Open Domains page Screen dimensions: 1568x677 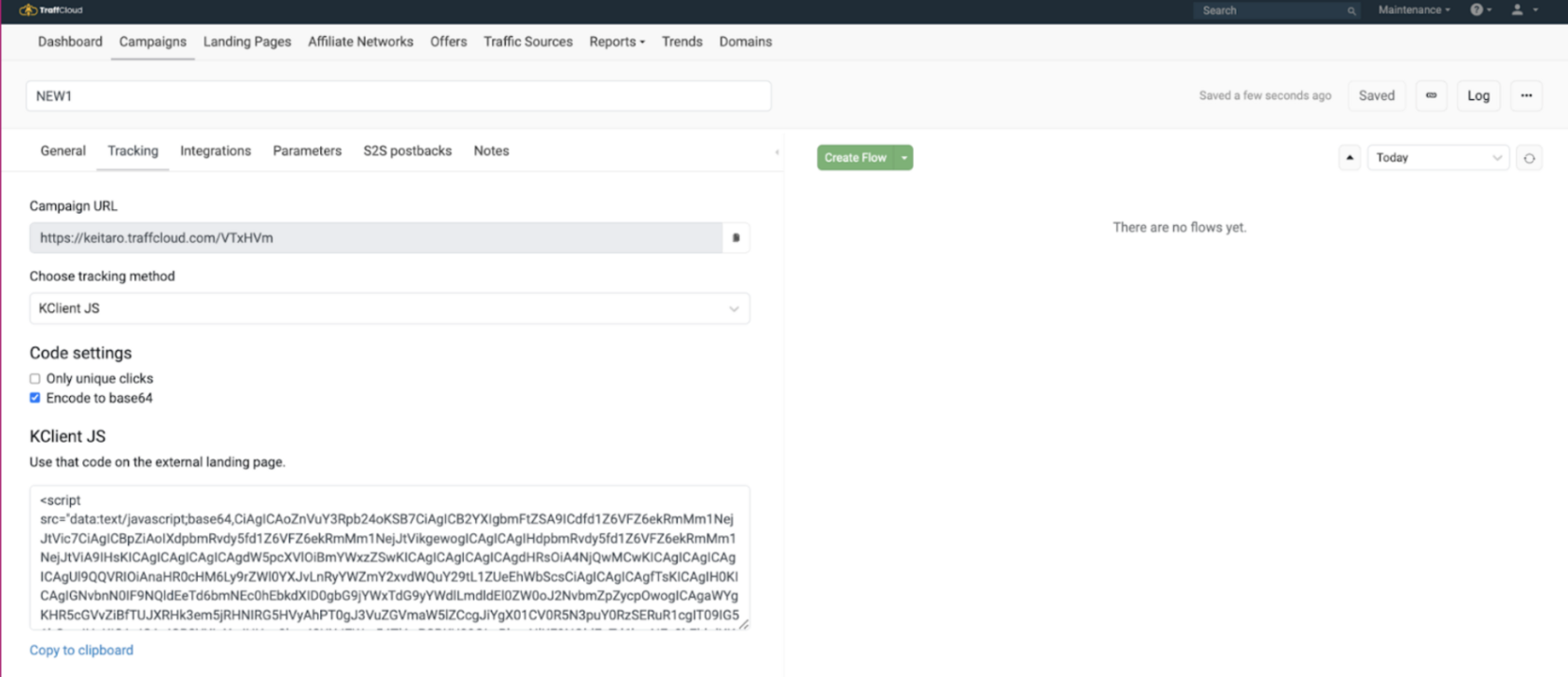(x=746, y=42)
